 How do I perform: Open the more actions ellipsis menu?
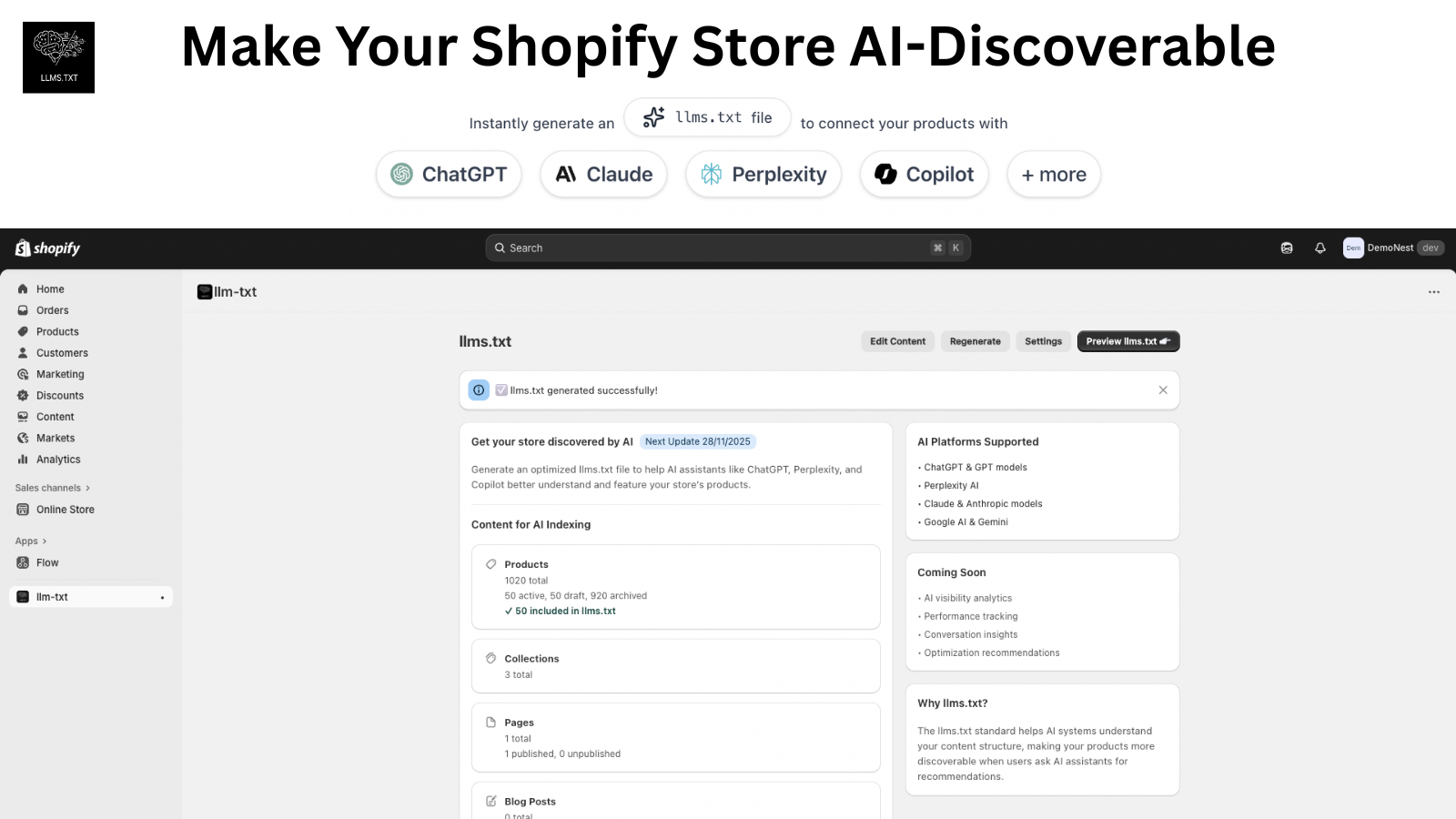coord(1433,291)
